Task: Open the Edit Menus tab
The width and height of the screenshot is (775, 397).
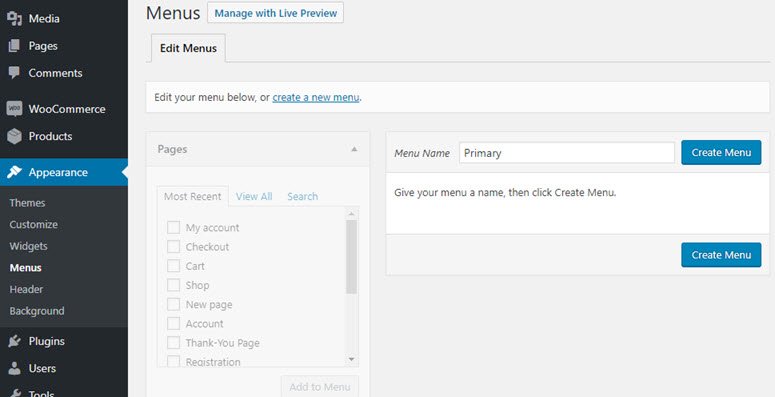Action: point(188,48)
